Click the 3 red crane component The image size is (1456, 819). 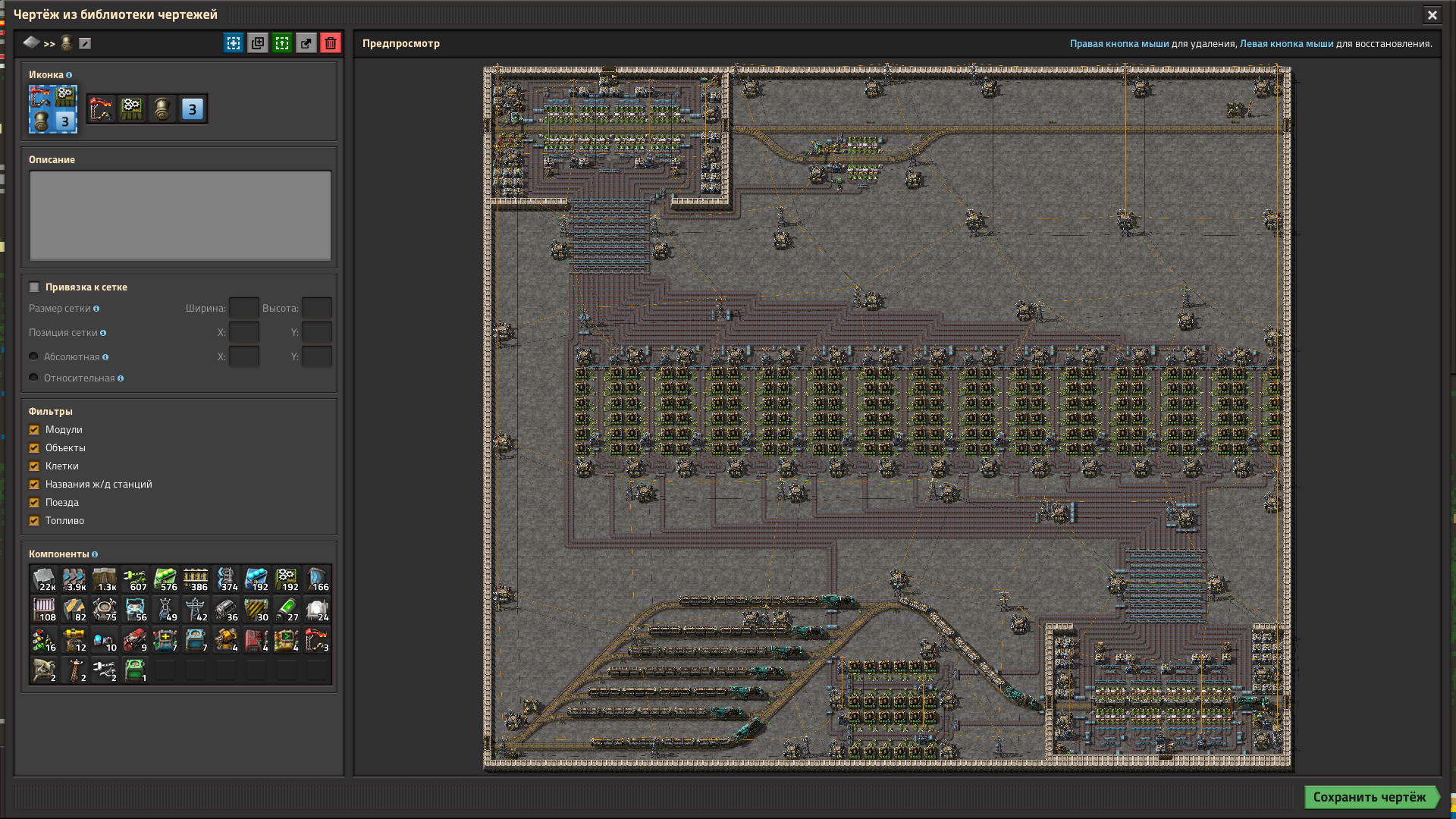(x=317, y=640)
